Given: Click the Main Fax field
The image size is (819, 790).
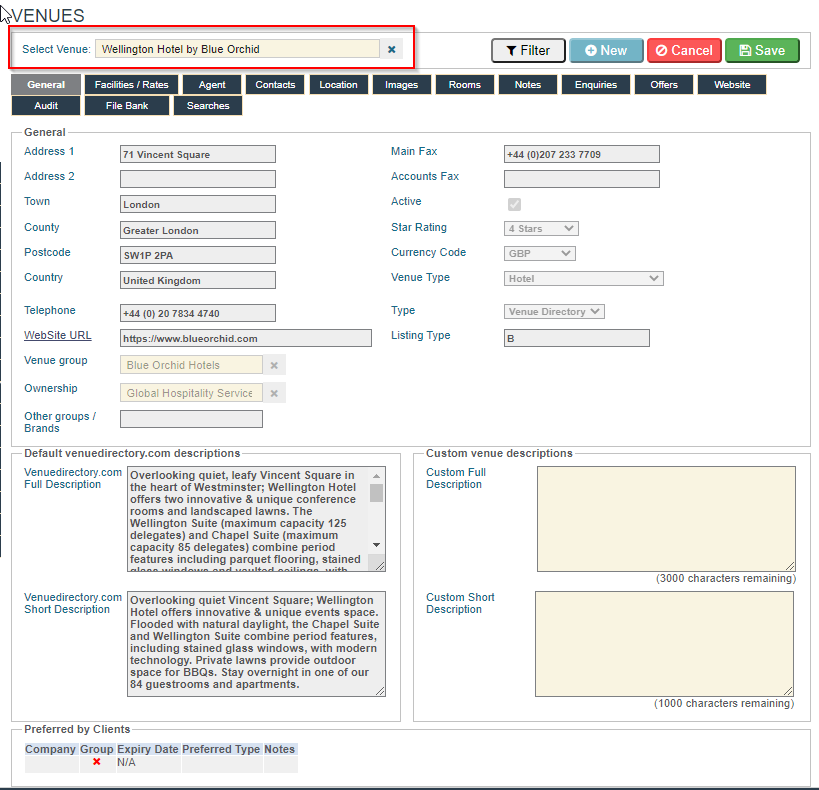Looking at the screenshot, I should pos(581,154).
